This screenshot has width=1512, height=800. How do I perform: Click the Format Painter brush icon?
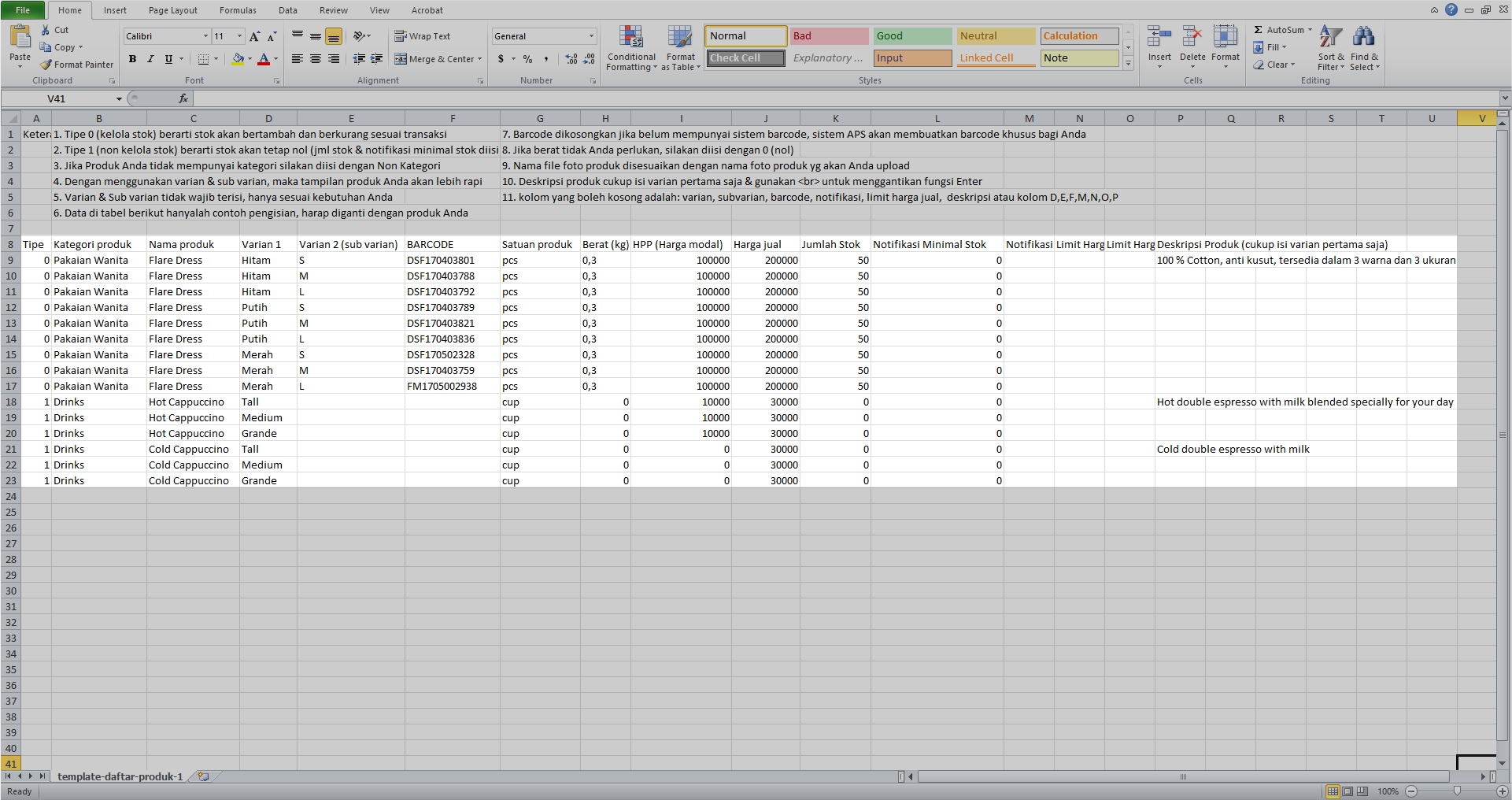pyautogui.click(x=46, y=65)
